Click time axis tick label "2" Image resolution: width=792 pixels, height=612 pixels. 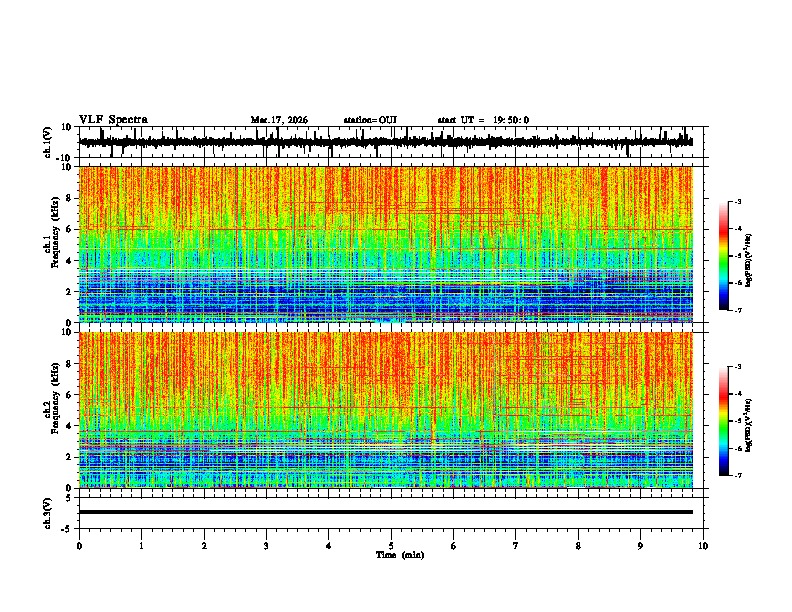204,546
